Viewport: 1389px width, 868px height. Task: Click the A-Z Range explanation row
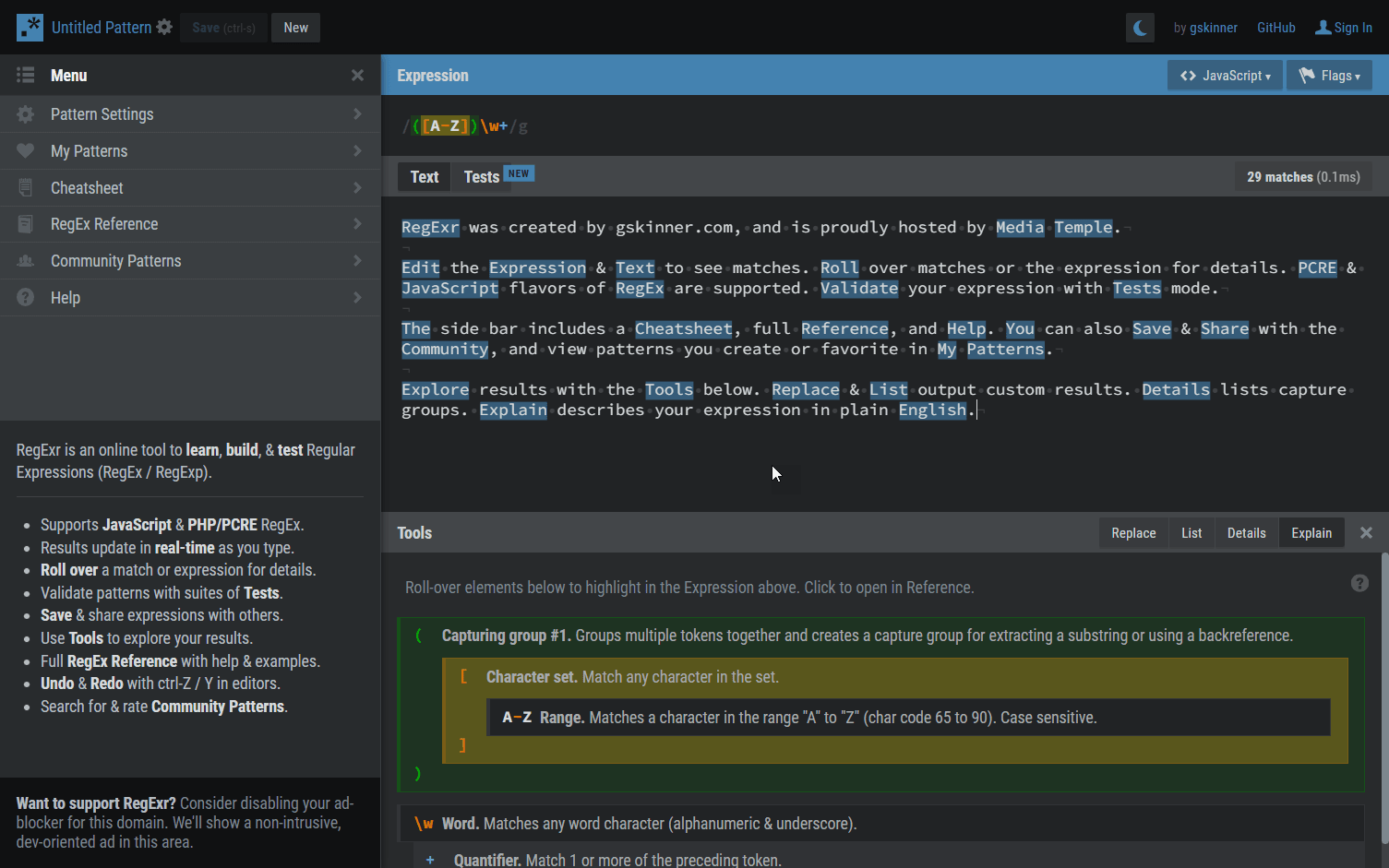(908, 718)
